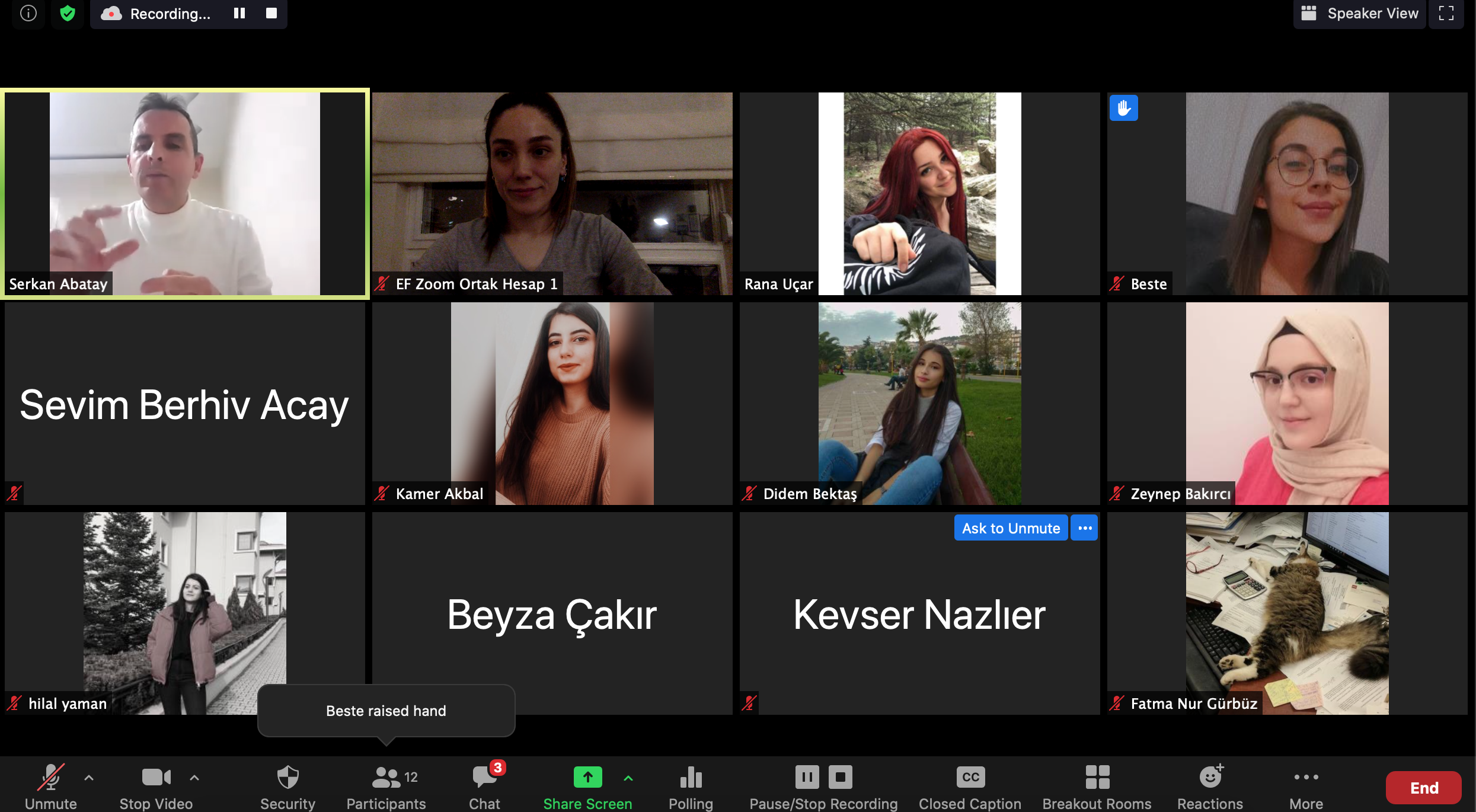The width and height of the screenshot is (1476, 812).
Task: Expand audio options arrow beside Unmute
Action: 89,778
